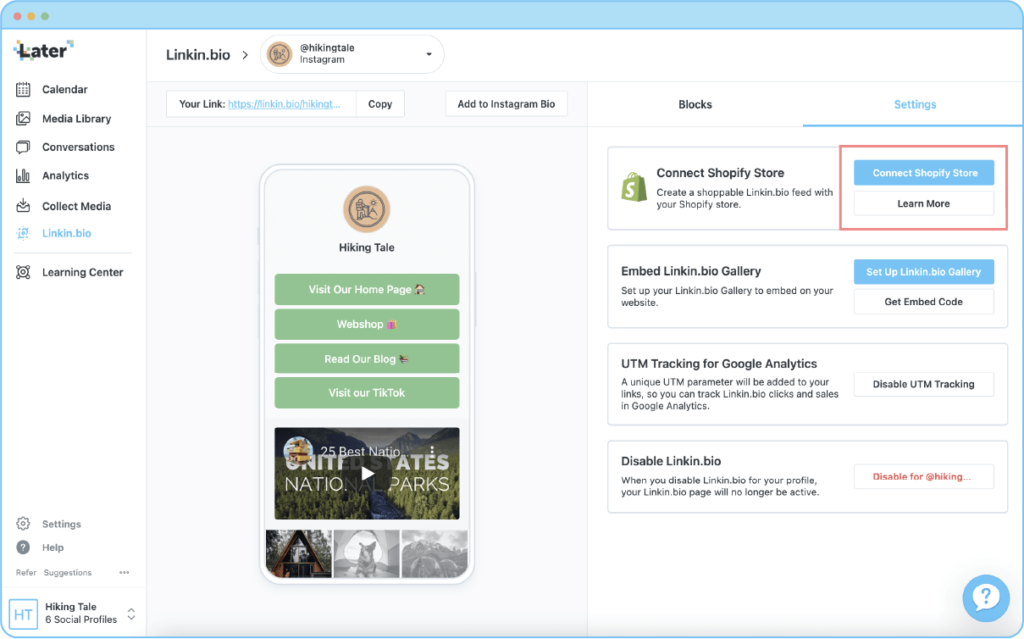
Task: Click the Disable Linkin.bio heading
Action: point(671,461)
